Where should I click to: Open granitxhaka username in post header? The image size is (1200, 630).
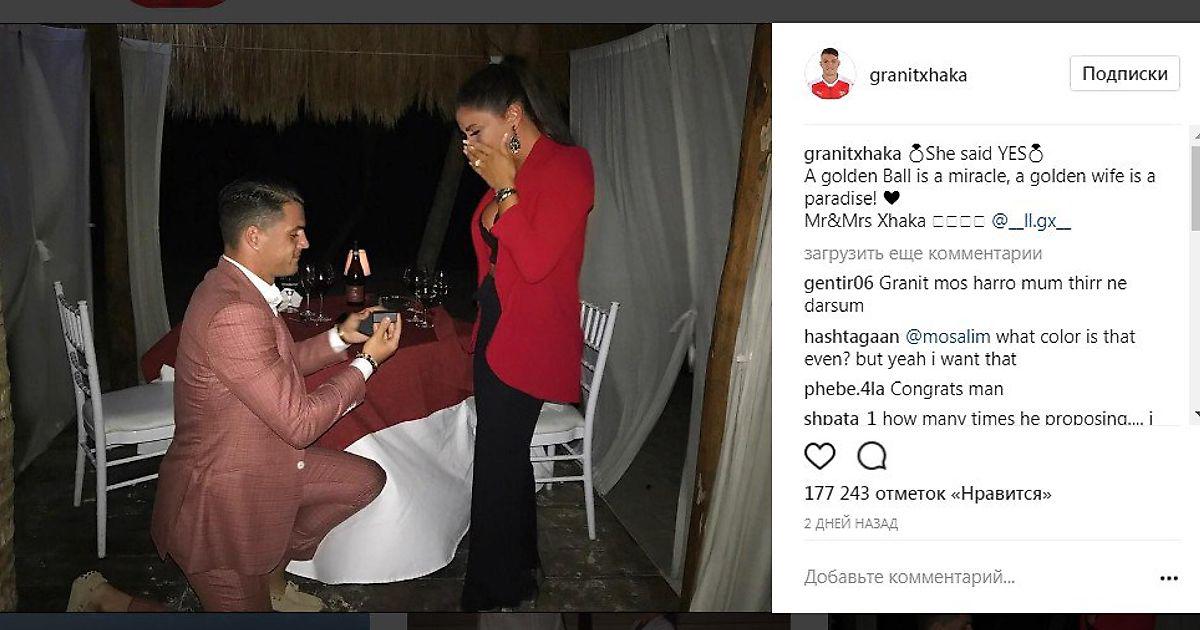[x=918, y=75]
